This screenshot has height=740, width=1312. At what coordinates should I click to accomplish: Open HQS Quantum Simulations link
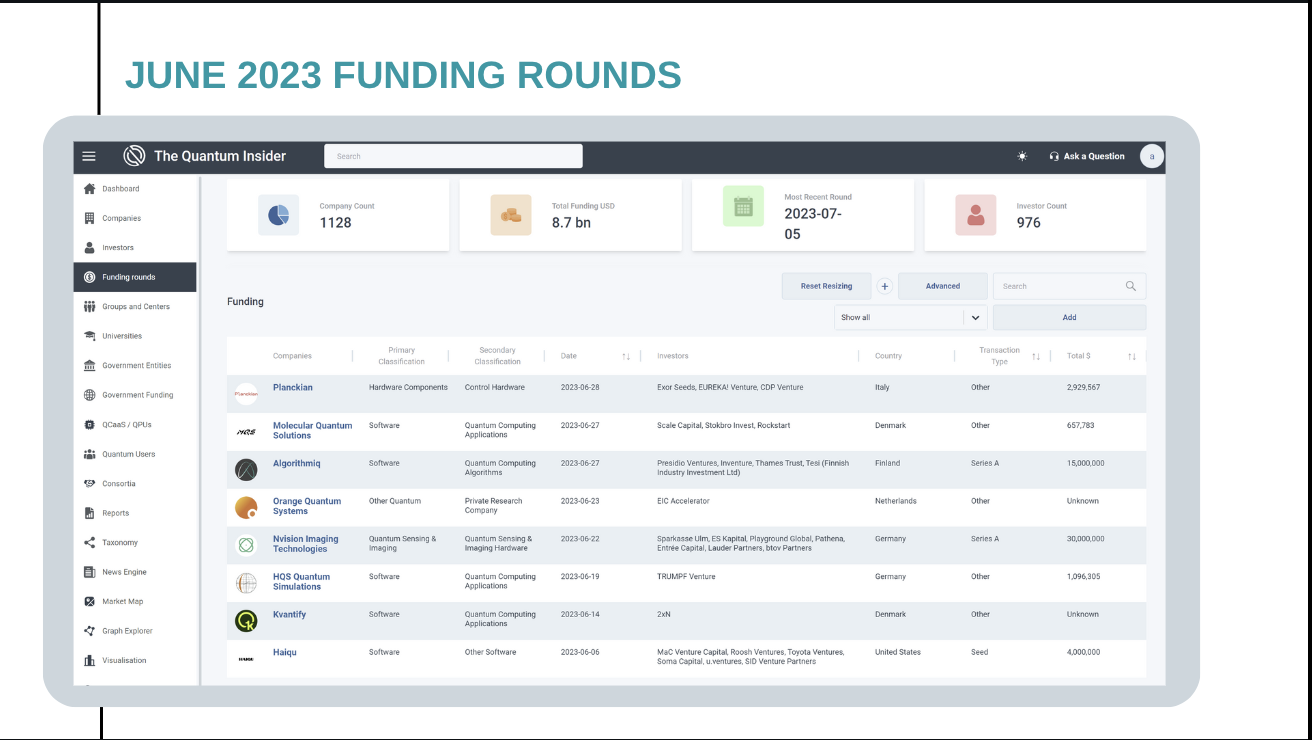pos(302,582)
